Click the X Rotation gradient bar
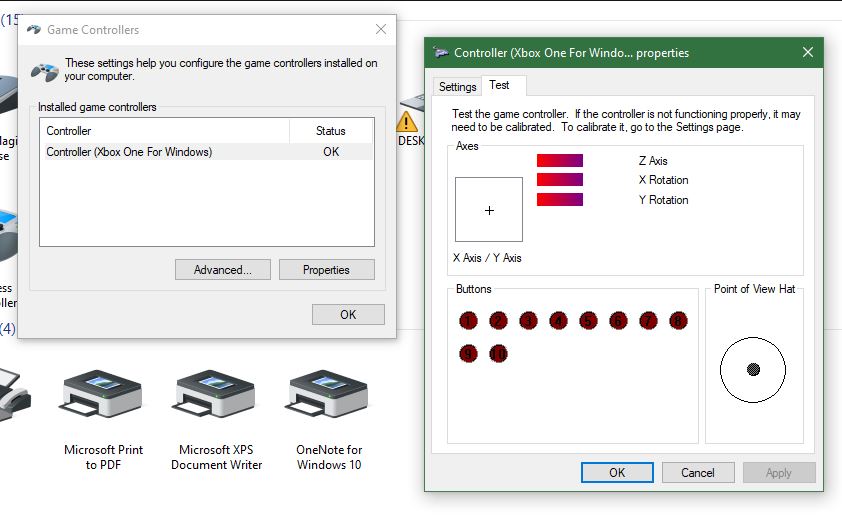 pos(560,179)
